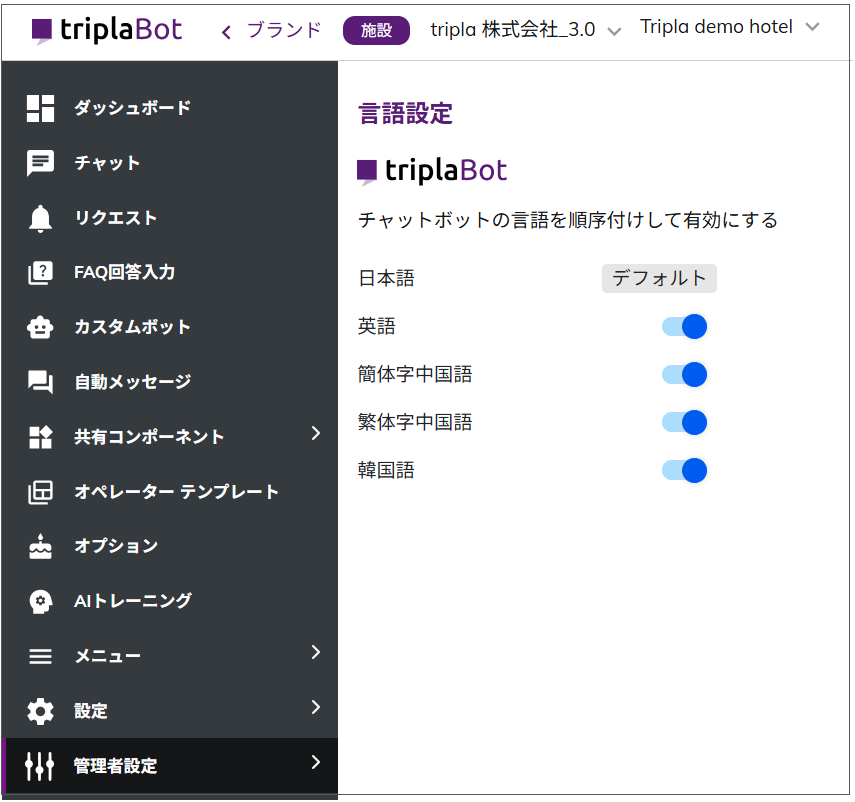Click the robot icon for カスタムボット

40,327
